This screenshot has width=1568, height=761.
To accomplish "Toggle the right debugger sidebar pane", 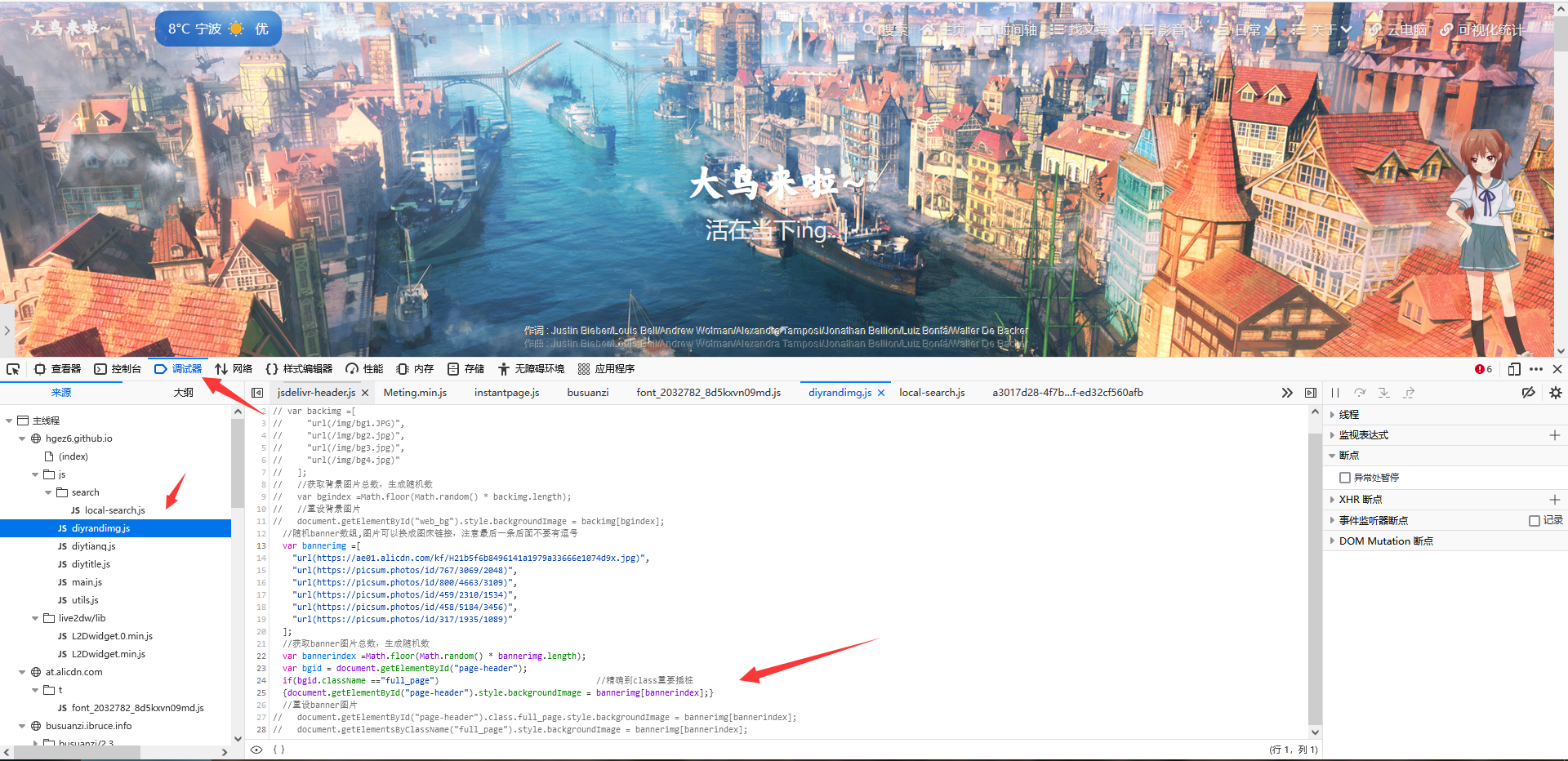I will [x=1311, y=393].
